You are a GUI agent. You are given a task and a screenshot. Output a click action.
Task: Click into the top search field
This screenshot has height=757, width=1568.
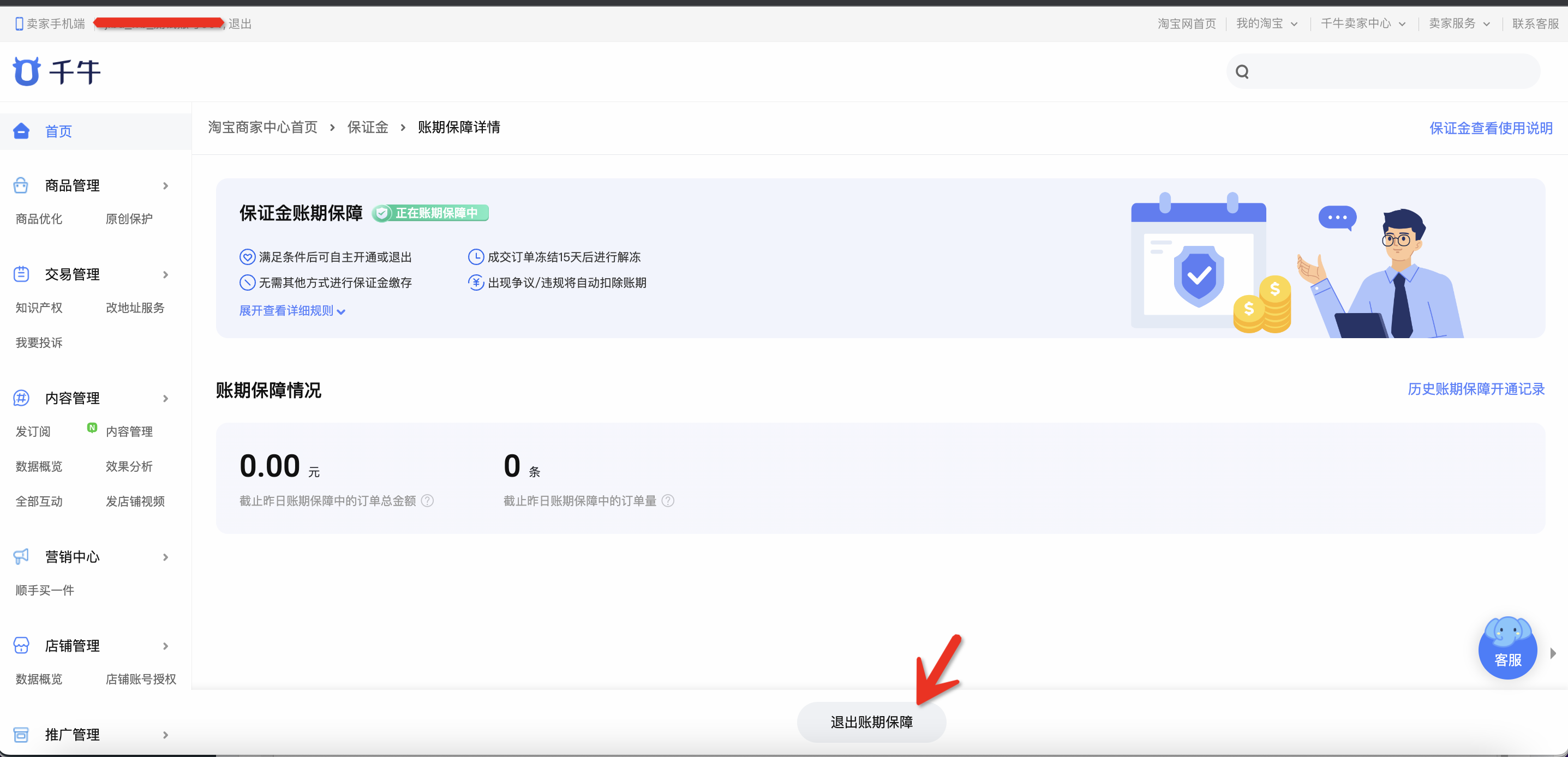tap(1383, 71)
